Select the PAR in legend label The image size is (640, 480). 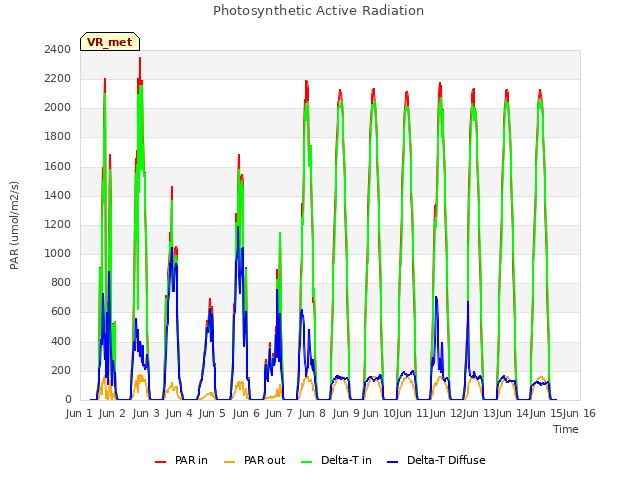[x=191, y=460]
